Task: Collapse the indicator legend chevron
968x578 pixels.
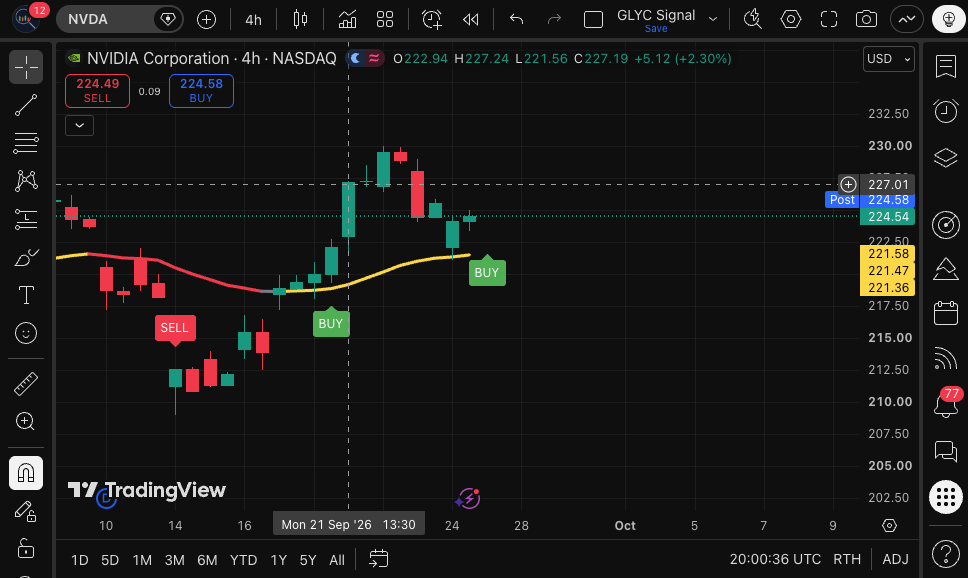Action: point(80,125)
